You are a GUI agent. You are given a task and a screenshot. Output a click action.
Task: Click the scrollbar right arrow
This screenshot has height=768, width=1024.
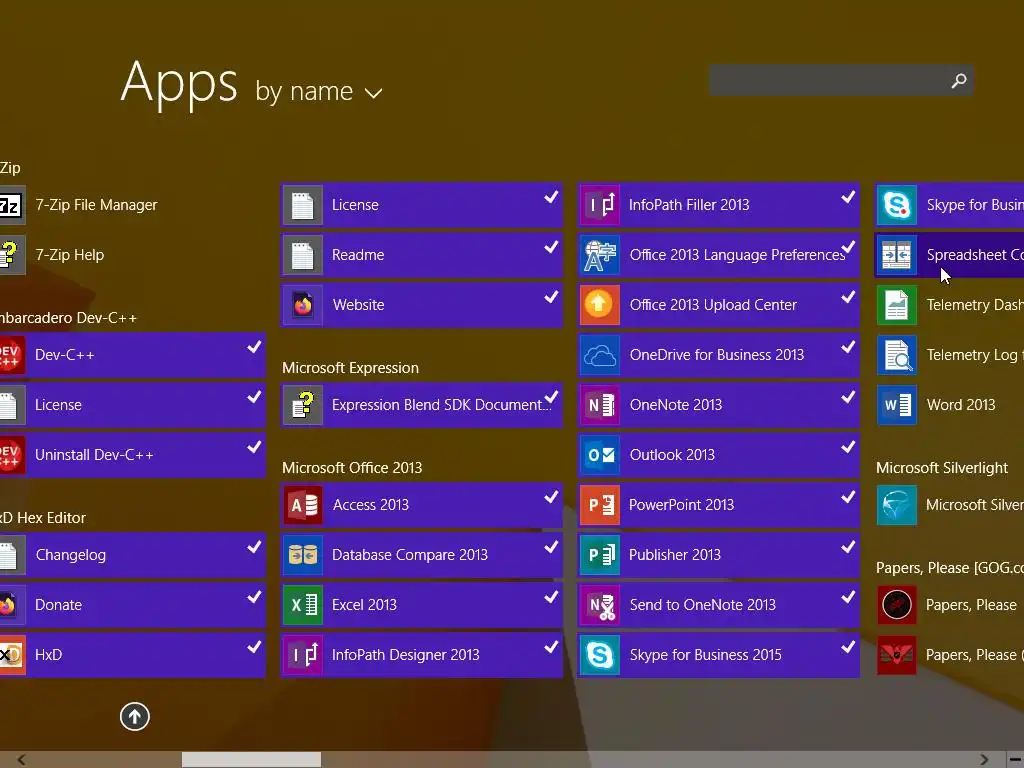point(984,760)
